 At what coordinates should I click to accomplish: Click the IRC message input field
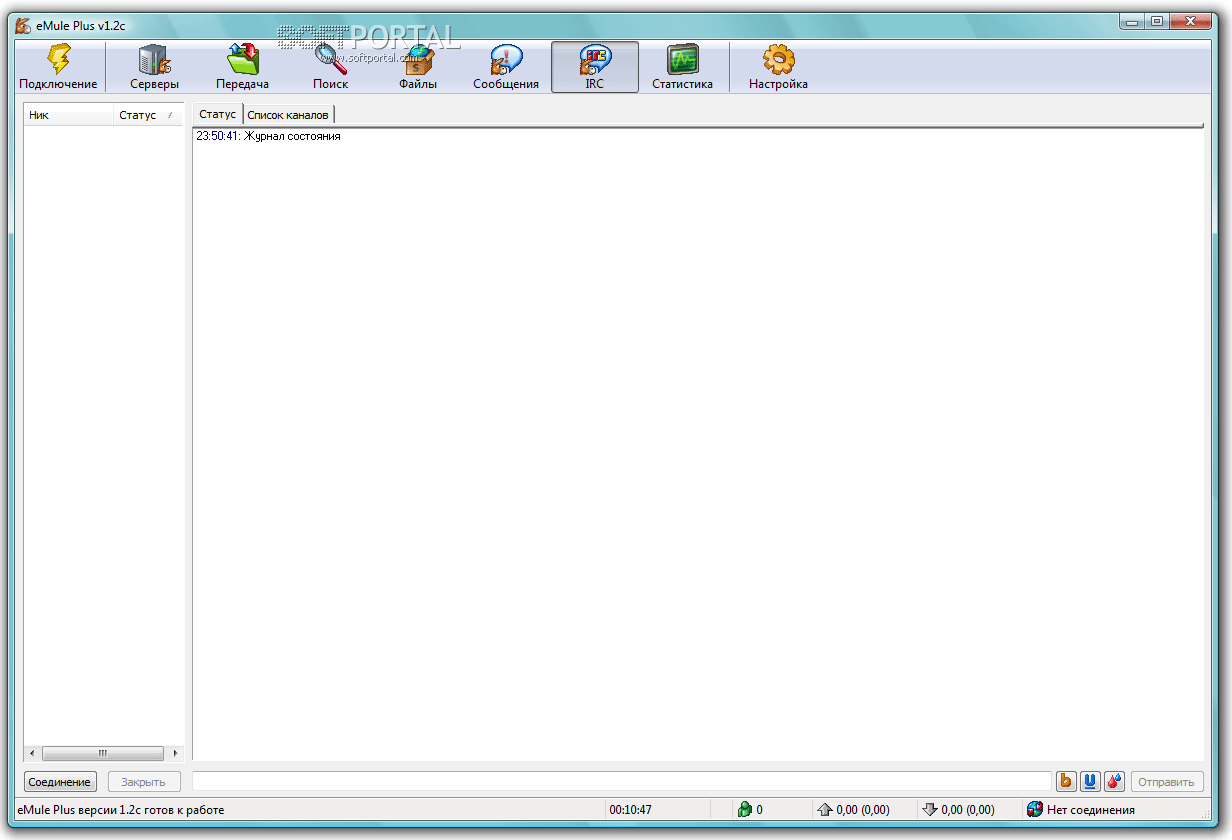pyautogui.click(x=622, y=781)
